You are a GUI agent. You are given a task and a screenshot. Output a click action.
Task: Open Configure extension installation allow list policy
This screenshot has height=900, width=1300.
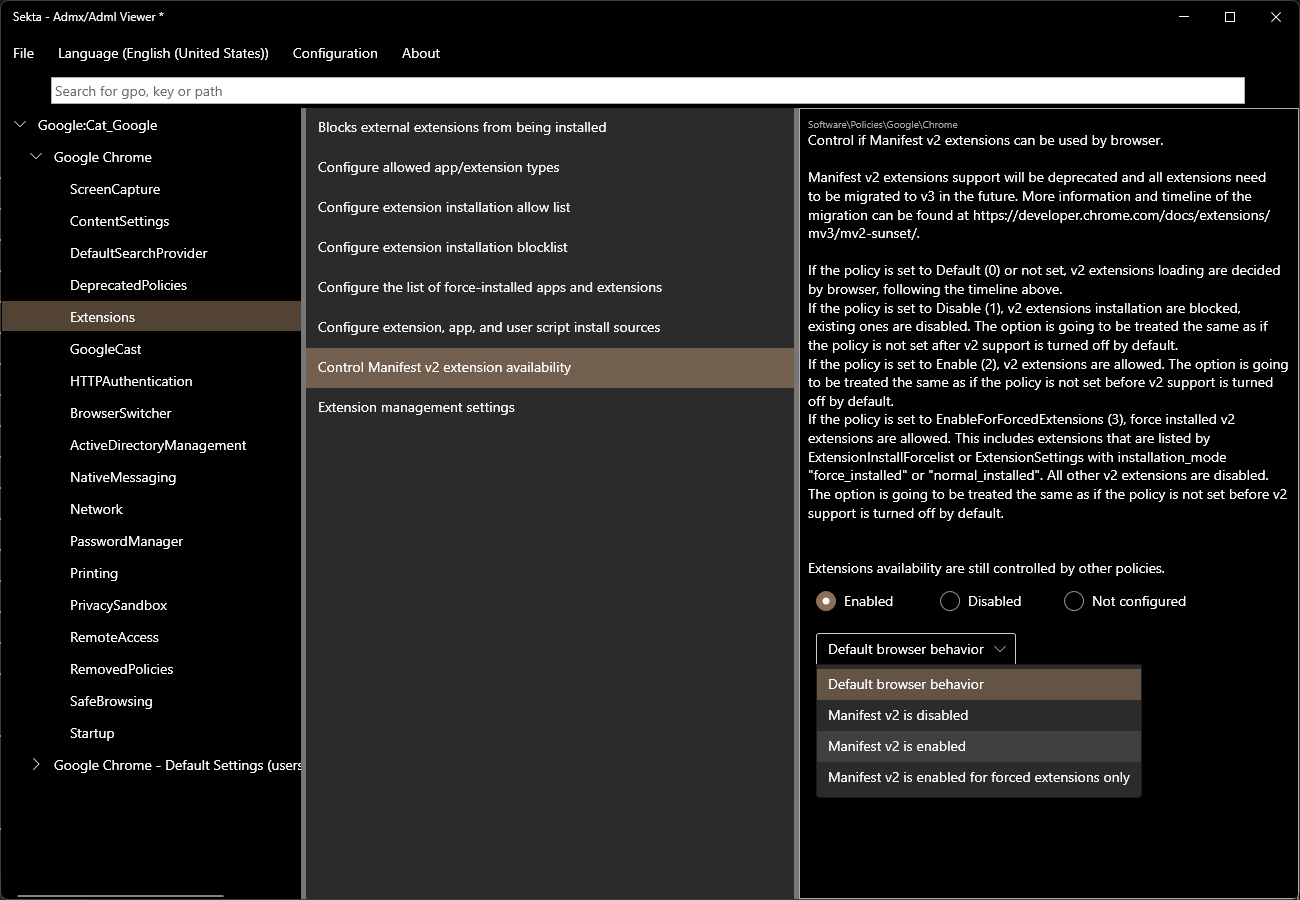pos(550,207)
